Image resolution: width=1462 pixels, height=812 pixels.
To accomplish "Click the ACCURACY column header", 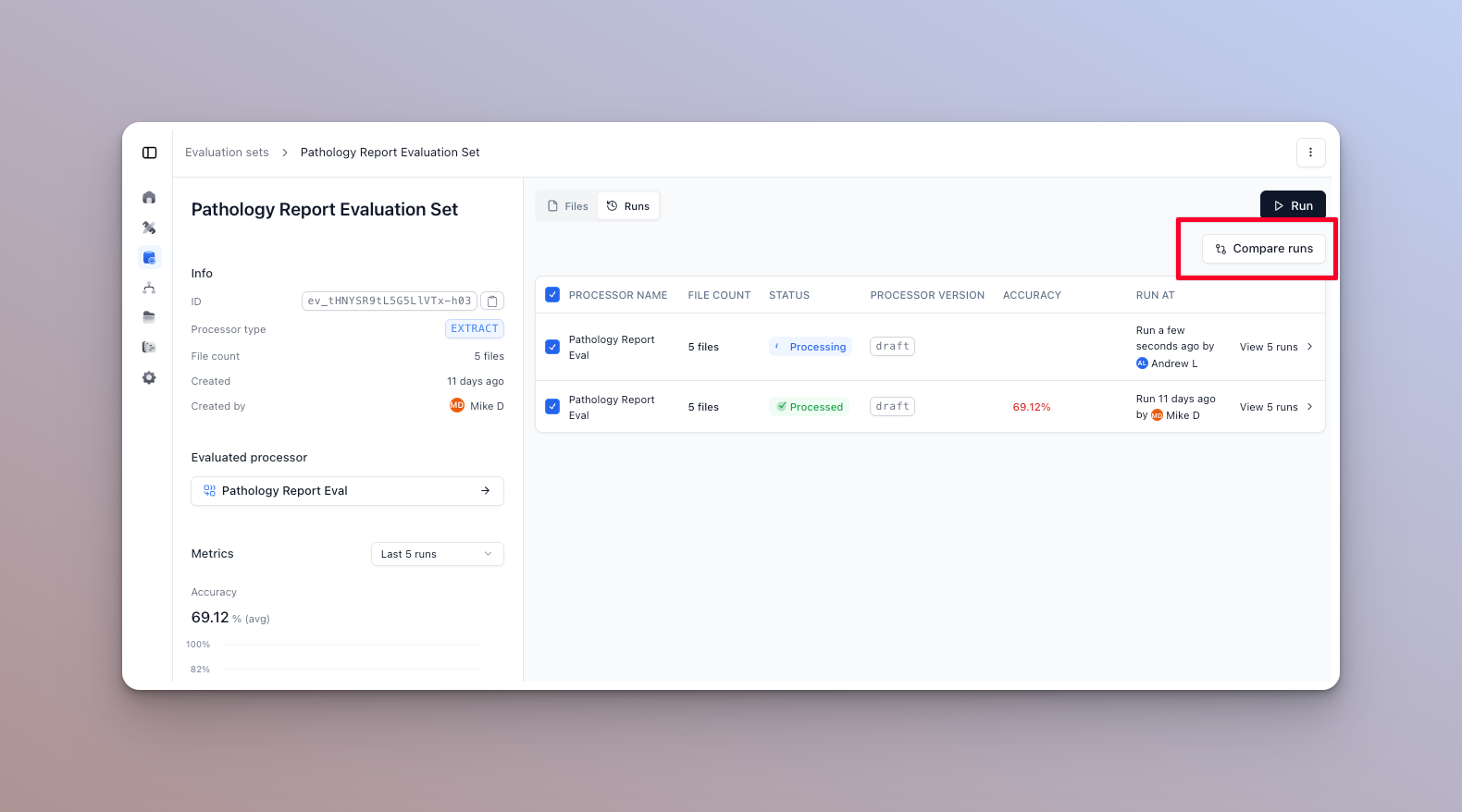I will click(1032, 295).
